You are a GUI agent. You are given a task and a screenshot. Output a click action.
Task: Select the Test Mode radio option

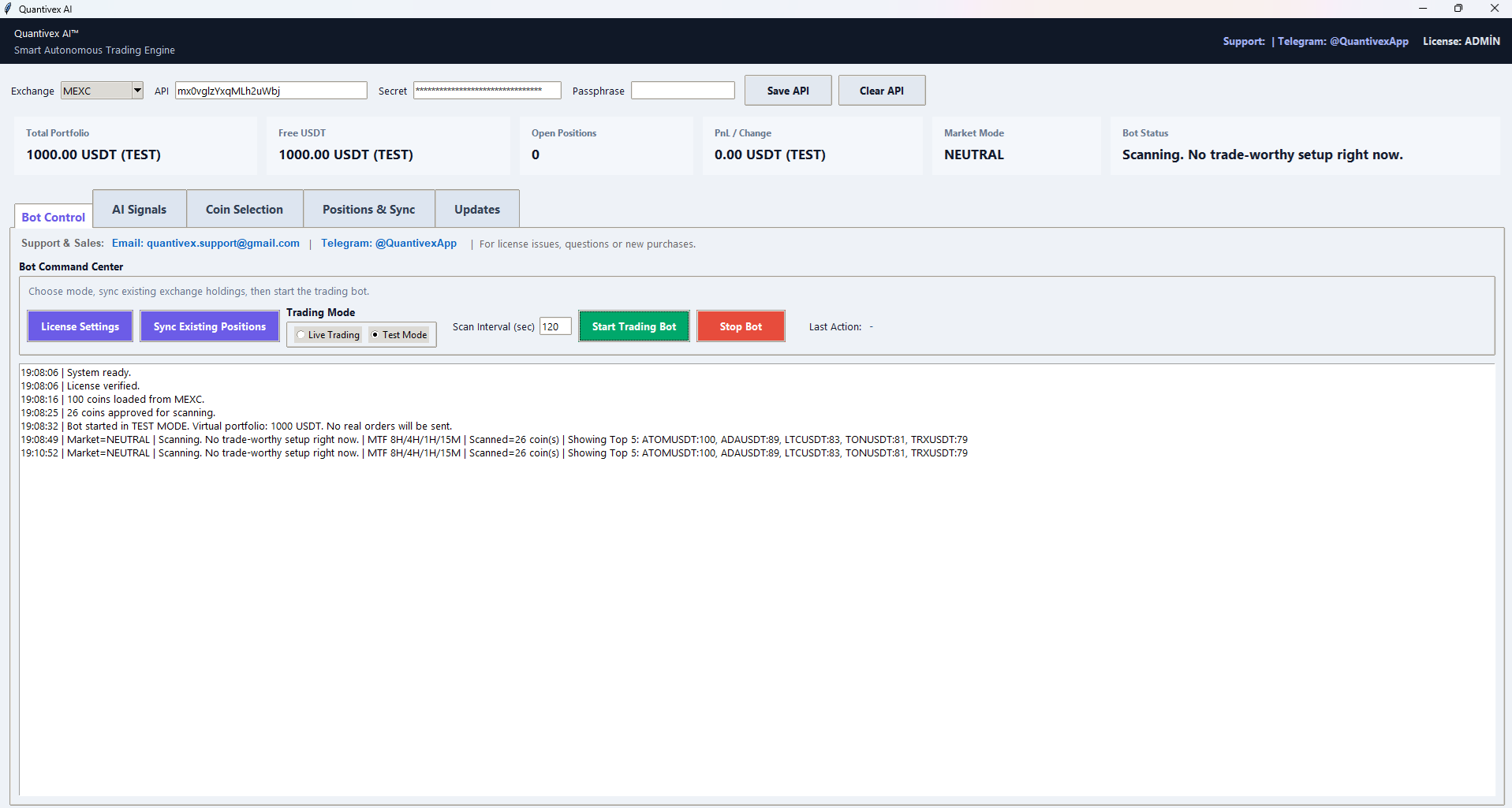(399, 335)
